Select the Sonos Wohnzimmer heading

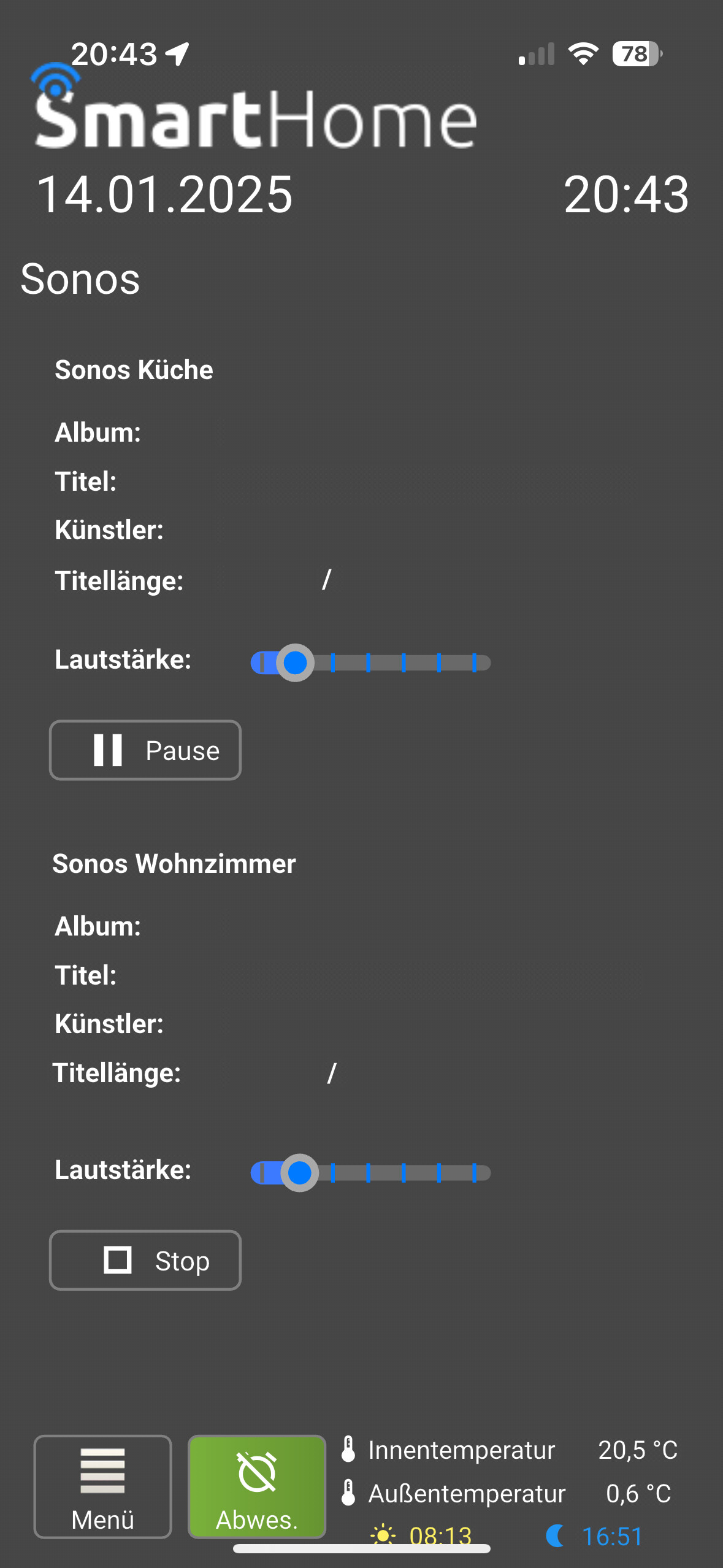click(174, 864)
